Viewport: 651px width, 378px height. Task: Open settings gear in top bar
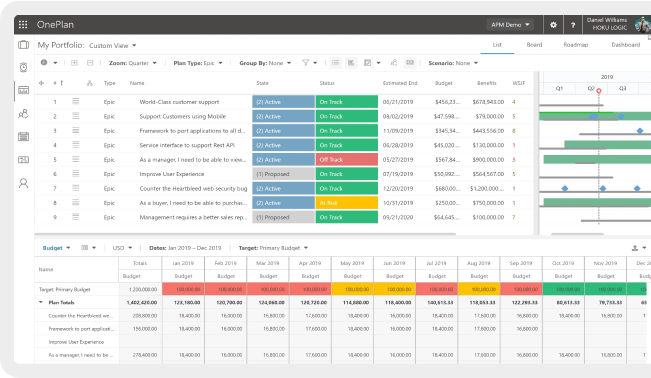coord(553,25)
